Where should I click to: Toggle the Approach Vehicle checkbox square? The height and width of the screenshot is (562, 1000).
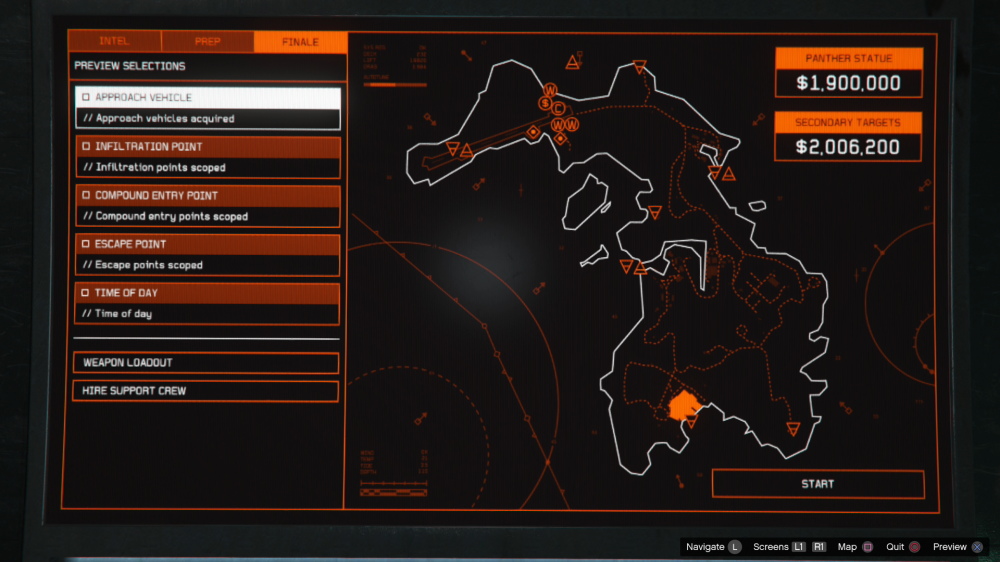[86, 98]
